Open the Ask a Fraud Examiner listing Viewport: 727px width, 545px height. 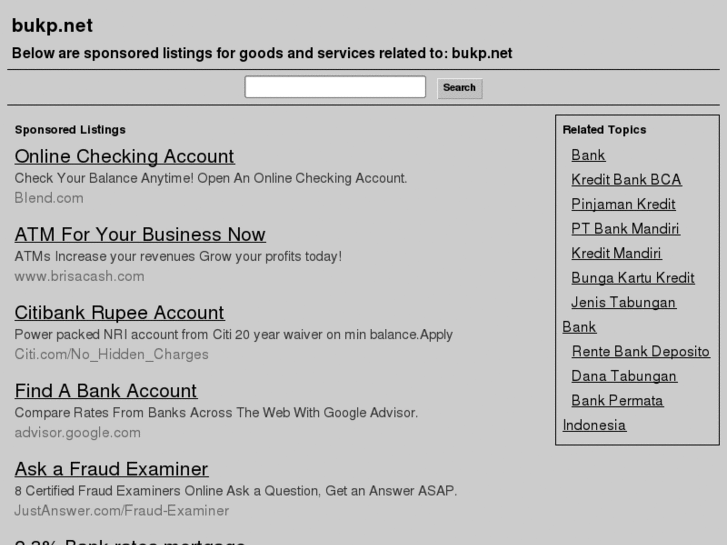click(111, 469)
